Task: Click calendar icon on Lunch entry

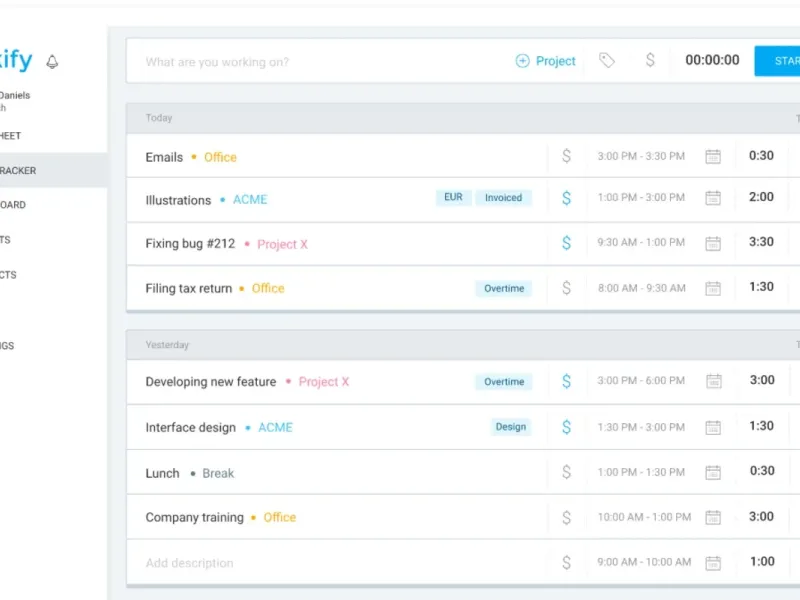Action: (713, 472)
